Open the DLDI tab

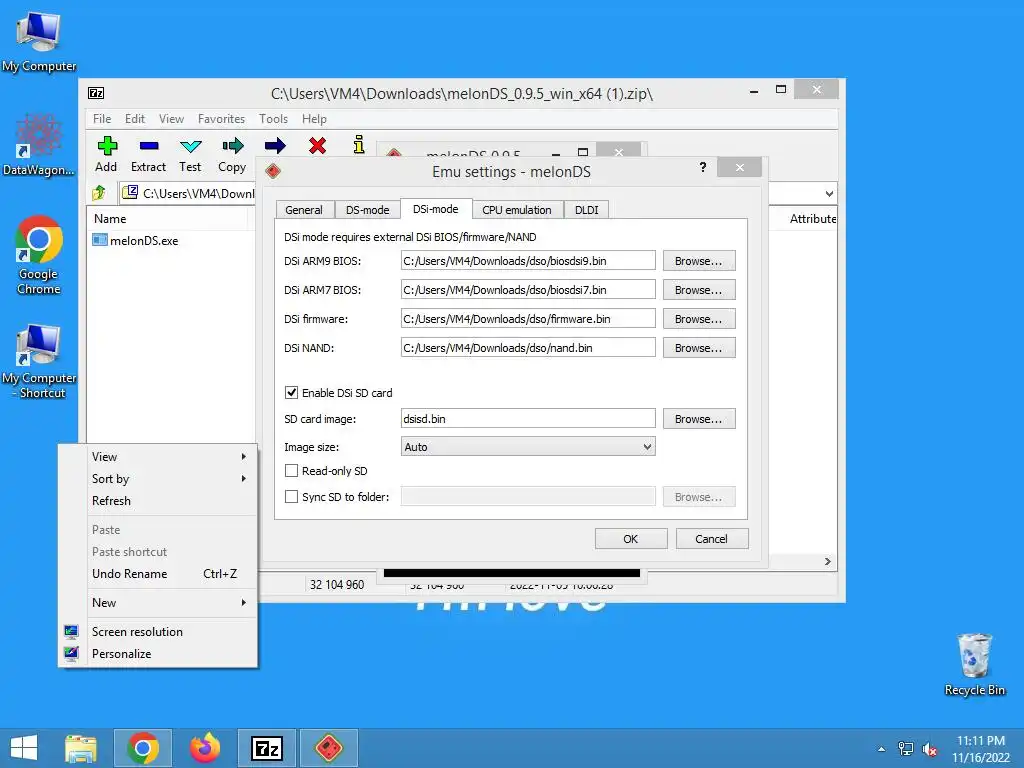[586, 210]
